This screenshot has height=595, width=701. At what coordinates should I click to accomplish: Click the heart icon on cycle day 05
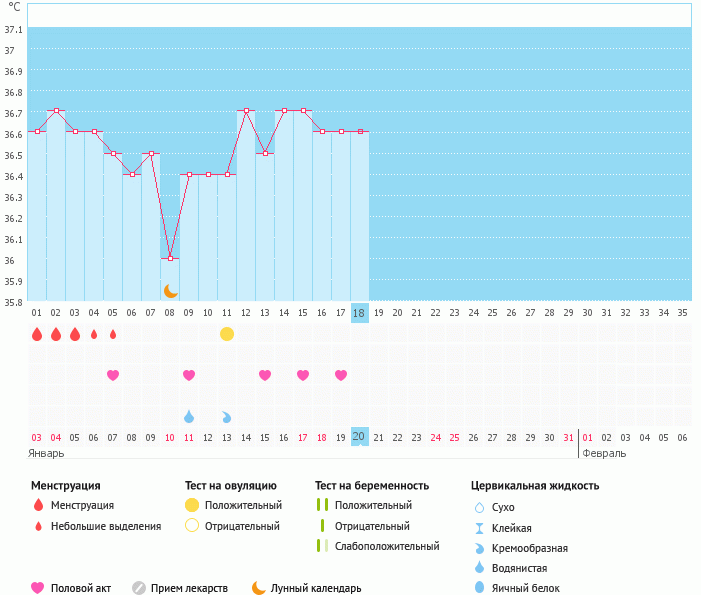(x=113, y=375)
